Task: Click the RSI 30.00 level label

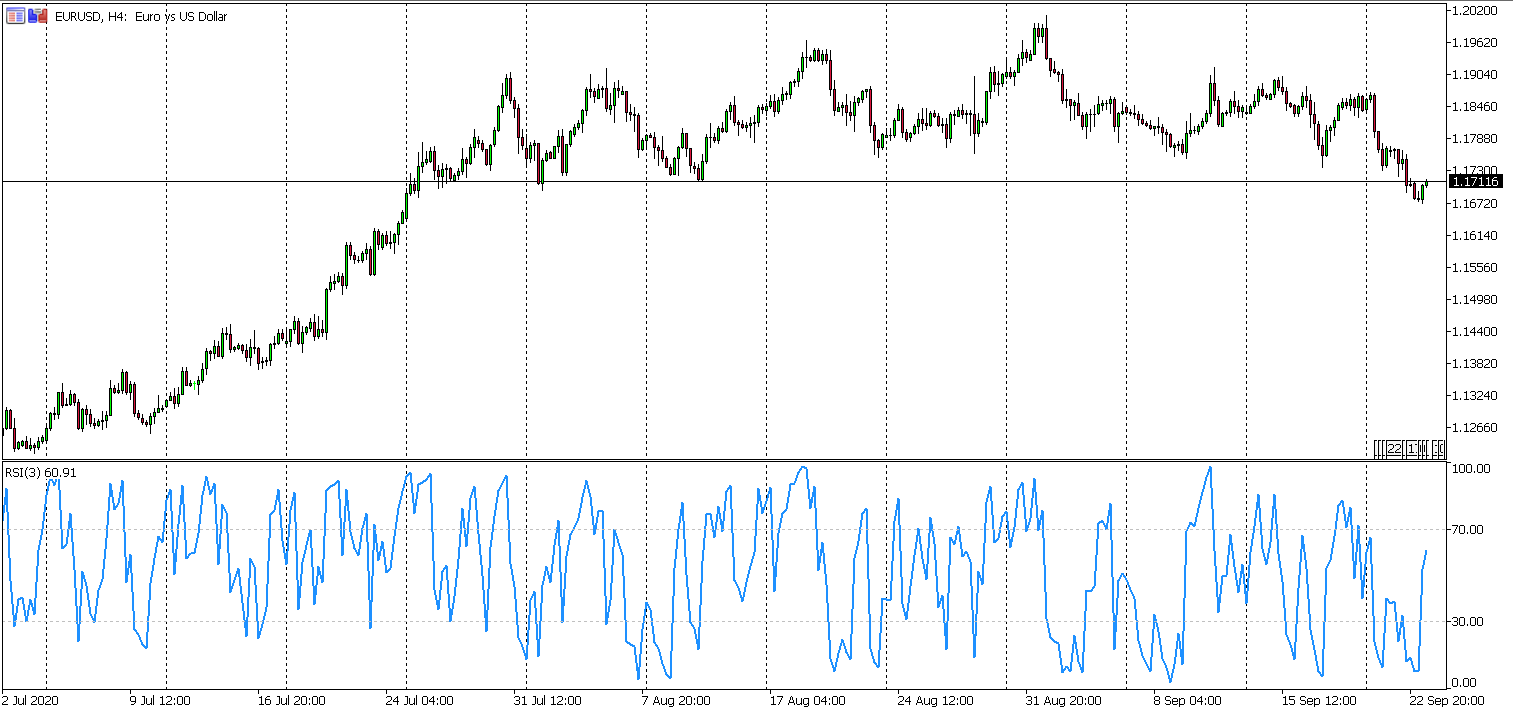Action: (x=1469, y=621)
